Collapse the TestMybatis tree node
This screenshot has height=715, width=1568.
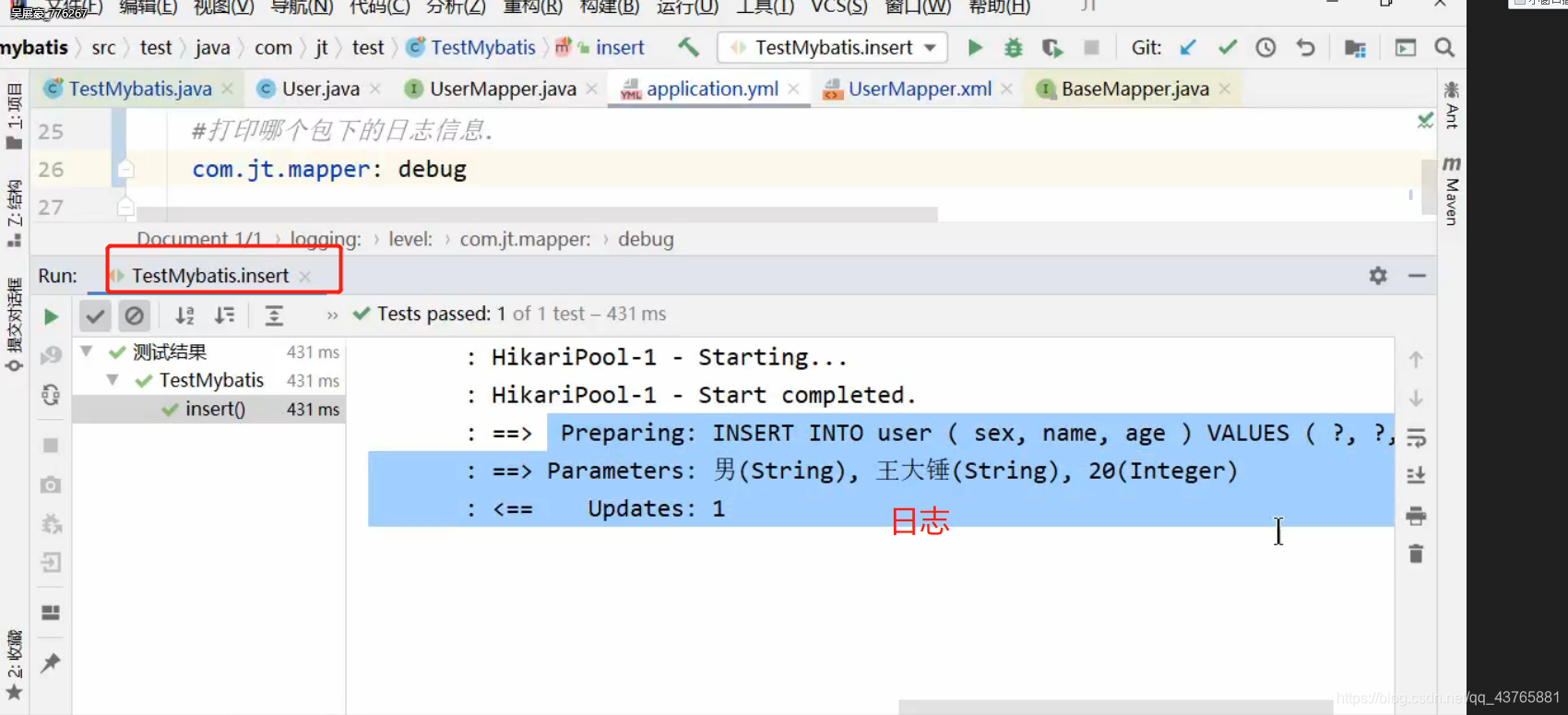coord(113,380)
